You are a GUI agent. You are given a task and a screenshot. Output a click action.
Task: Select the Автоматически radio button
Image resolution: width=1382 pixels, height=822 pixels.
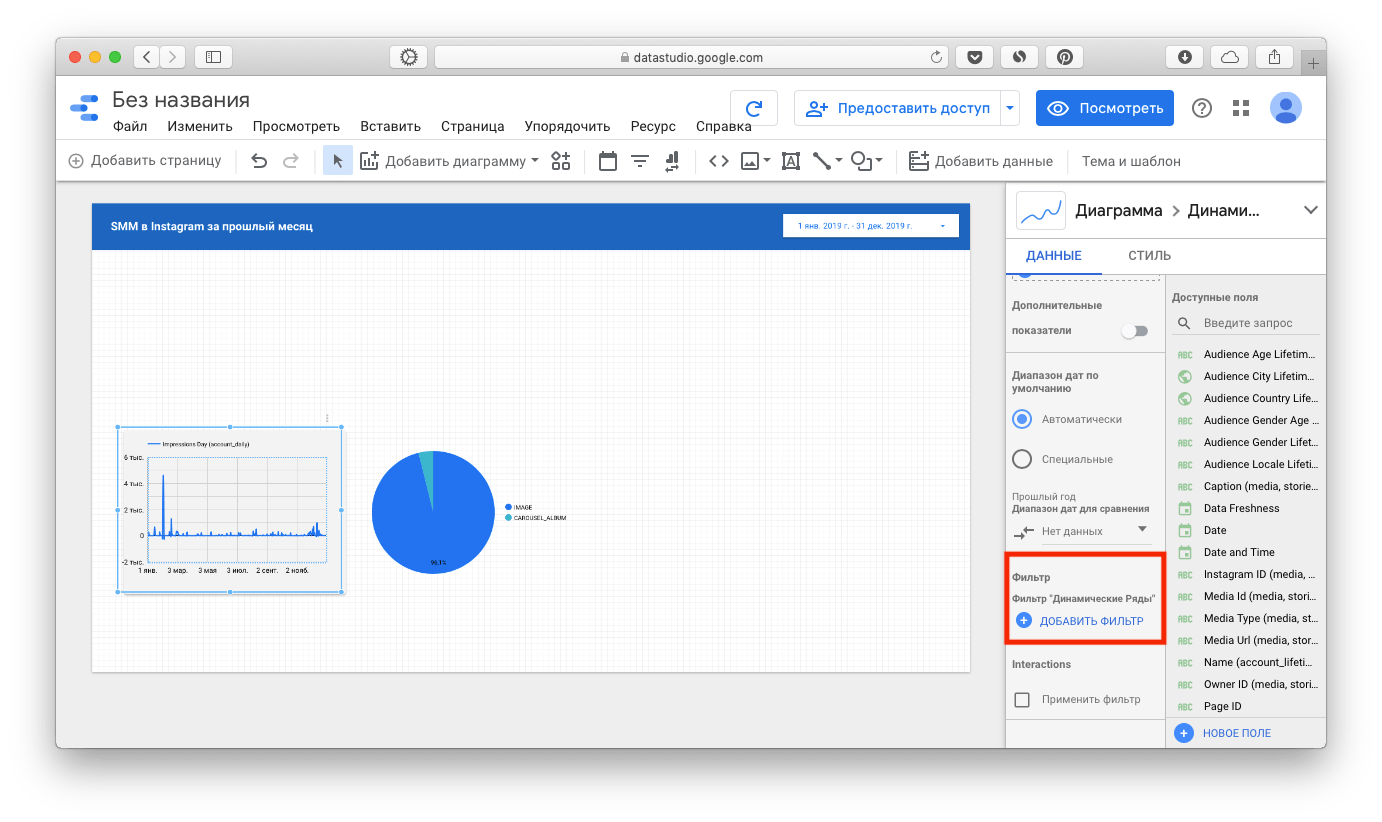pos(1022,420)
